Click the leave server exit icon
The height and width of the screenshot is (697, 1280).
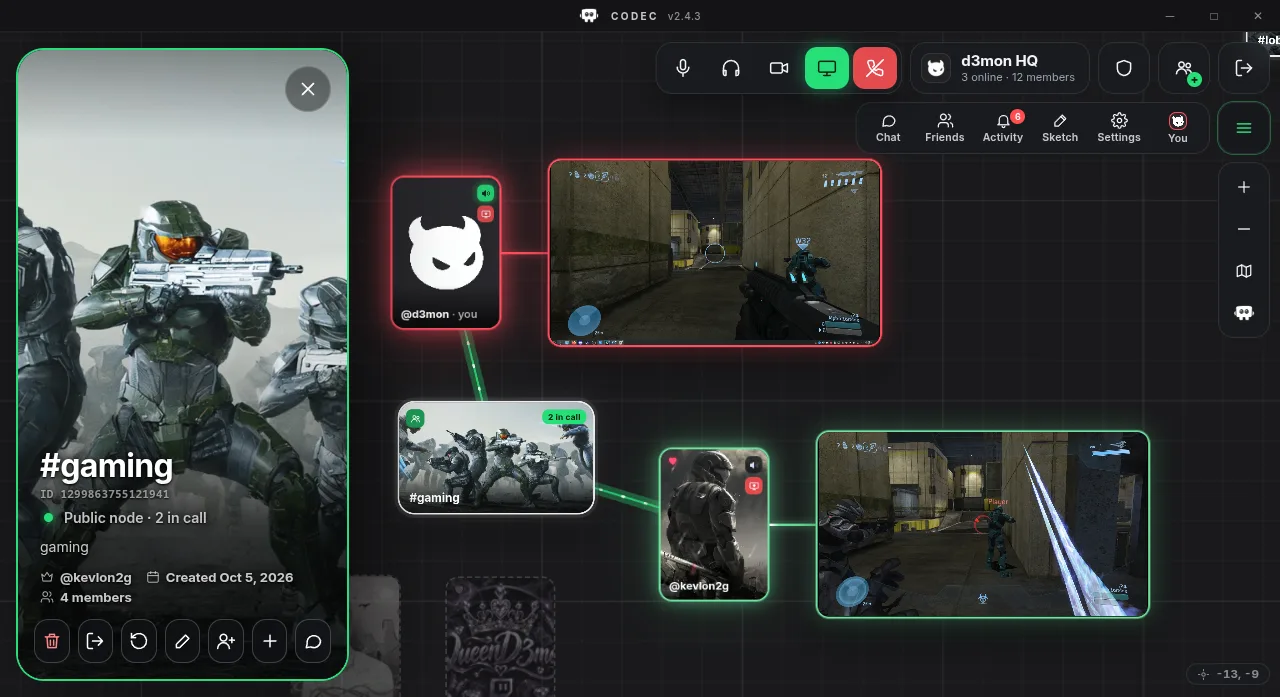[x=1244, y=68]
